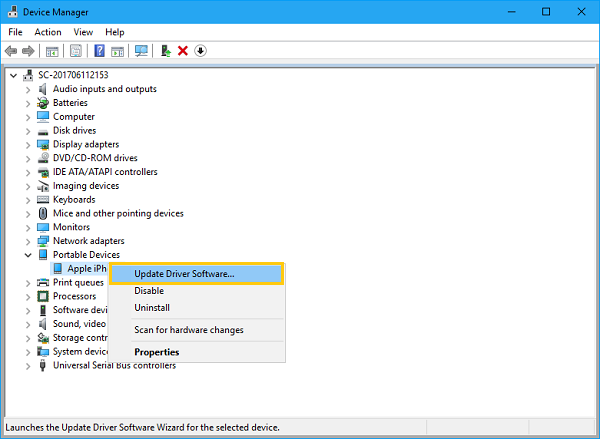Collapse the SC-201706112153 root node
The height and width of the screenshot is (439, 600).
[13, 75]
